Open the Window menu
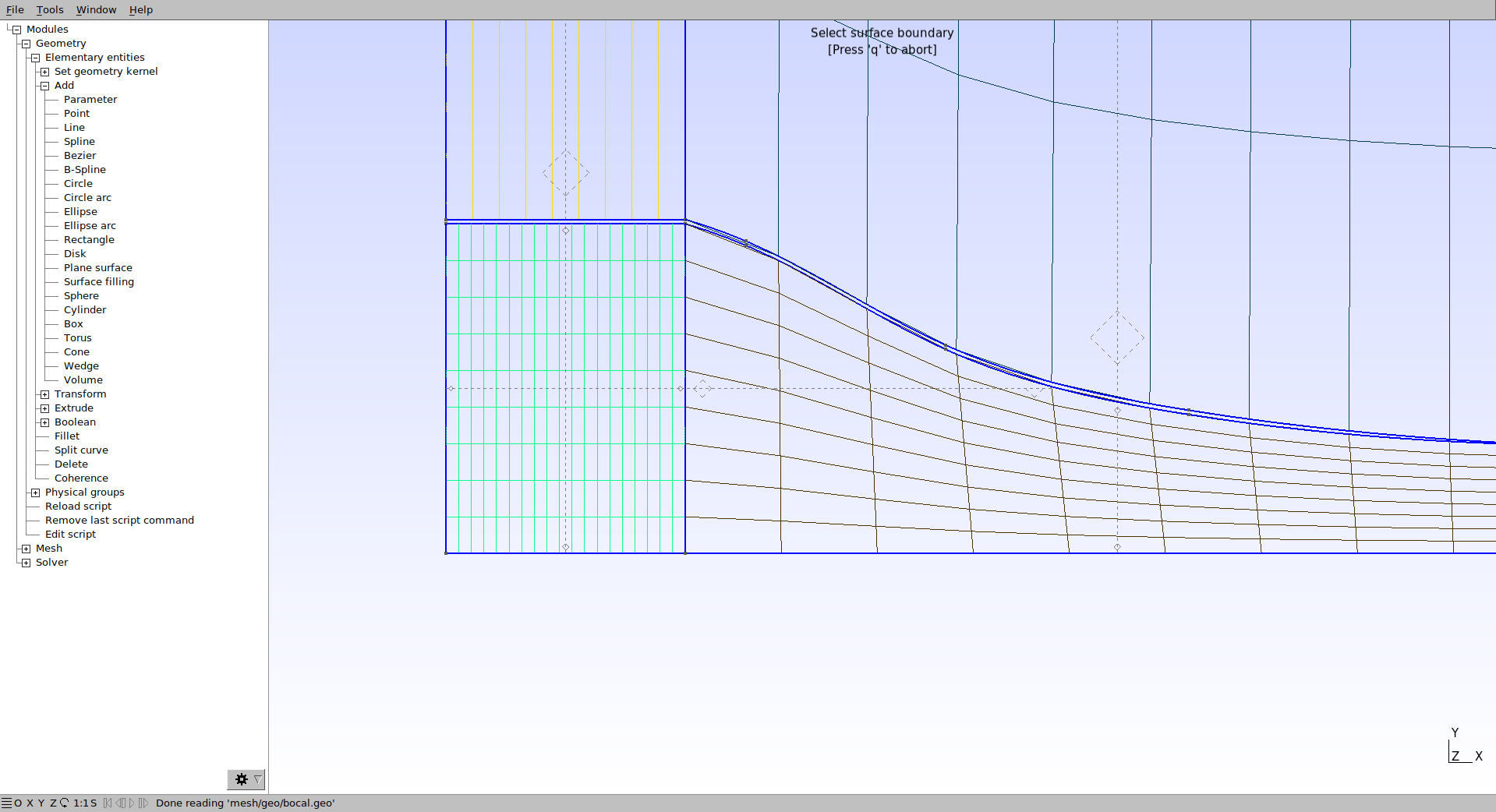 click(x=96, y=10)
